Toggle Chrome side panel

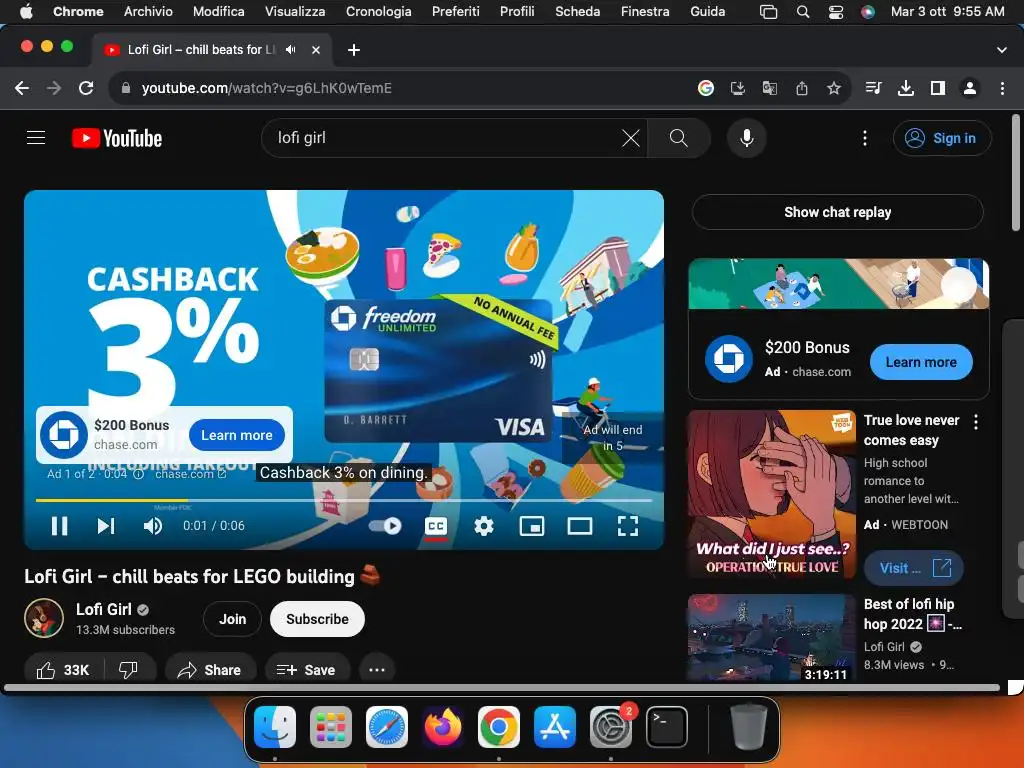coord(937,88)
